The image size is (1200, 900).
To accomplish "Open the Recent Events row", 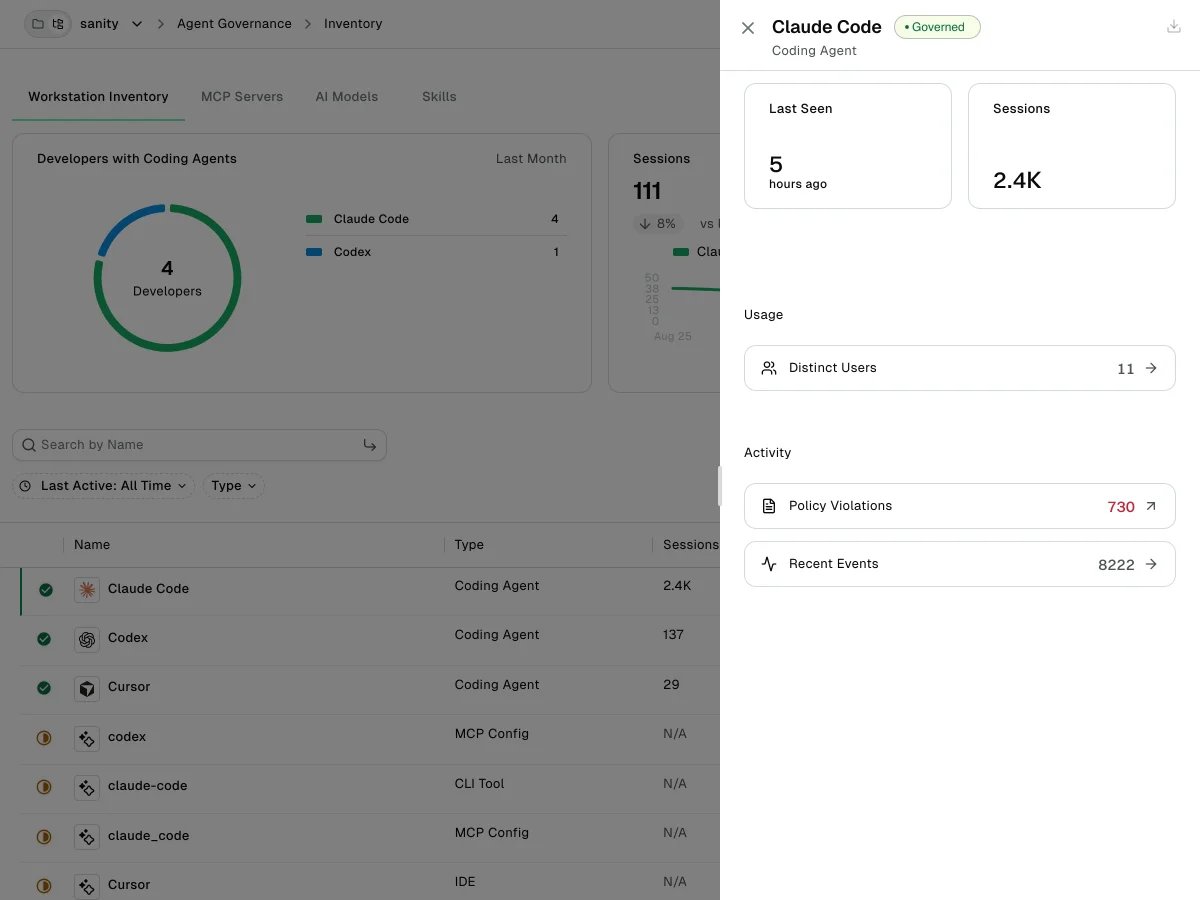I will pyautogui.click(x=960, y=564).
